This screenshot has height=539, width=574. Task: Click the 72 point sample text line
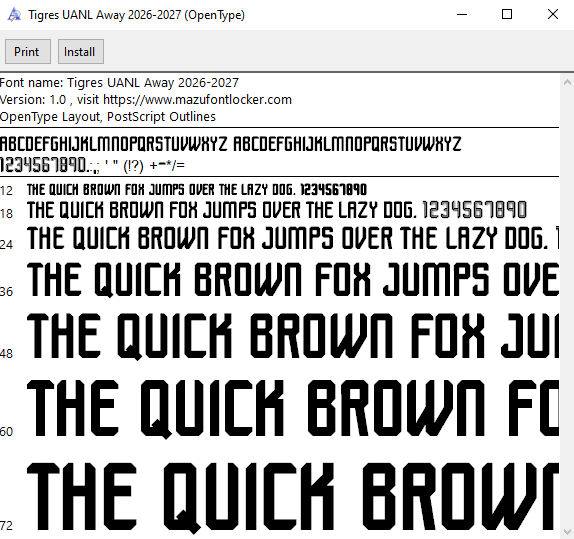pyautogui.click(x=293, y=497)
